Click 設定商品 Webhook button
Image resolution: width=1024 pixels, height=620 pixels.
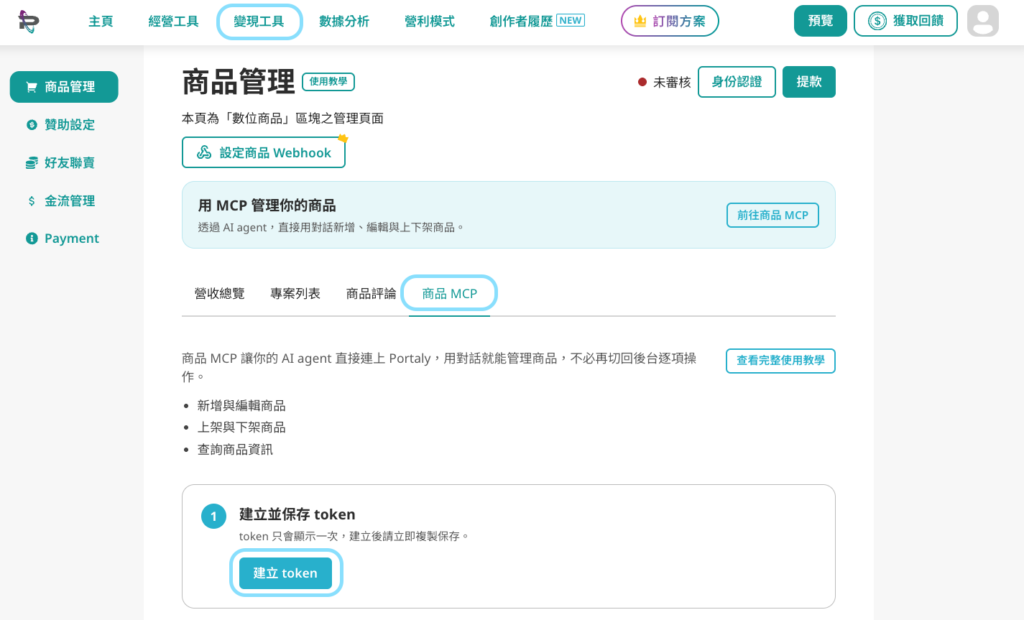tap(264, 152)
